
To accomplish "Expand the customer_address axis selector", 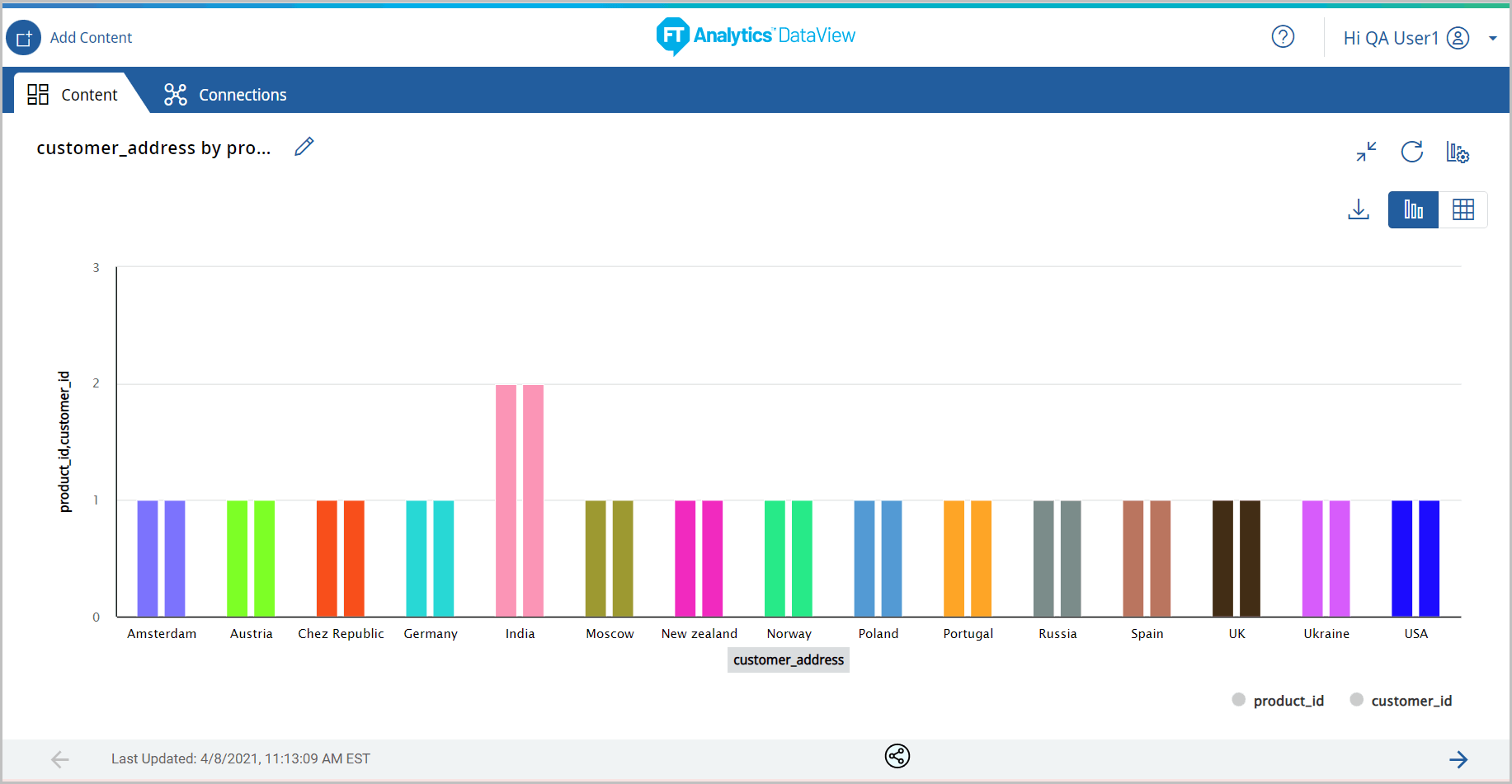I will [x=788, y=660].
